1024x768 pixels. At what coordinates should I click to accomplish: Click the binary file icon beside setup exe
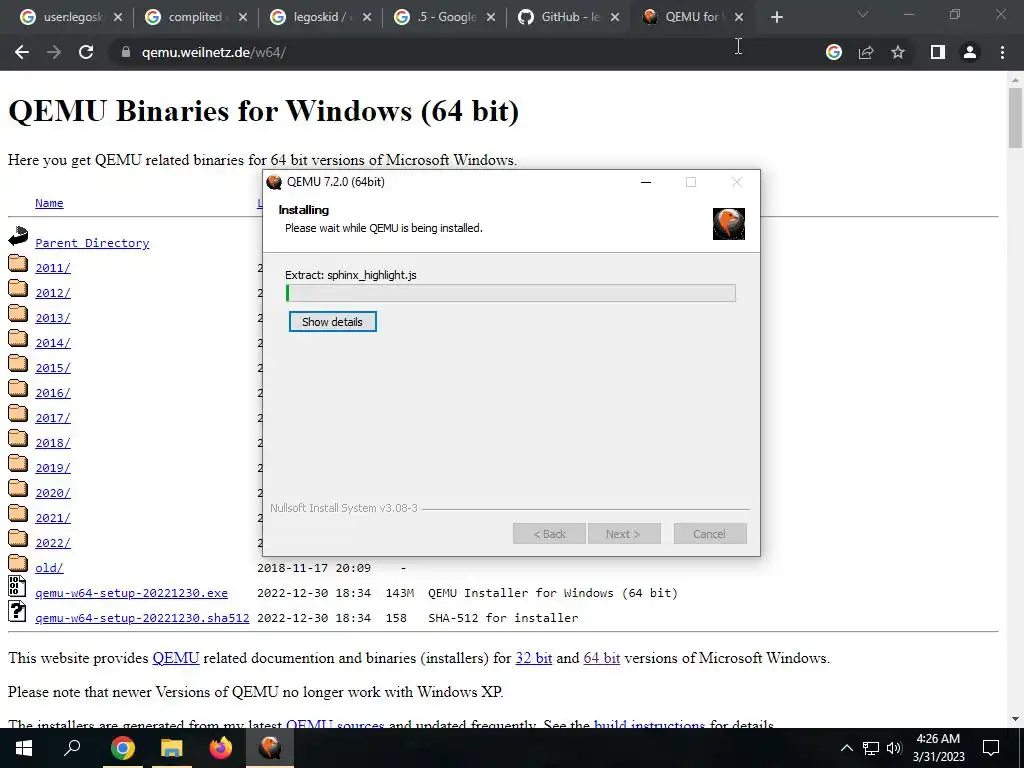pyautogui.click(x=18, y=586)
